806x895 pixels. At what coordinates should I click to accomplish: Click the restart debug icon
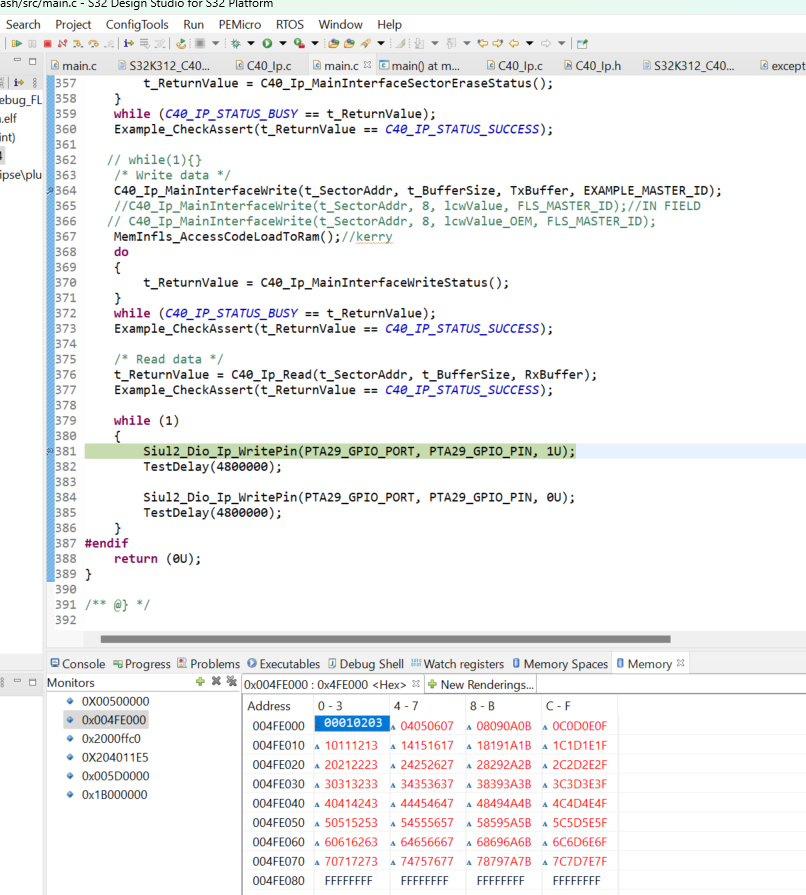coord(181,43)
